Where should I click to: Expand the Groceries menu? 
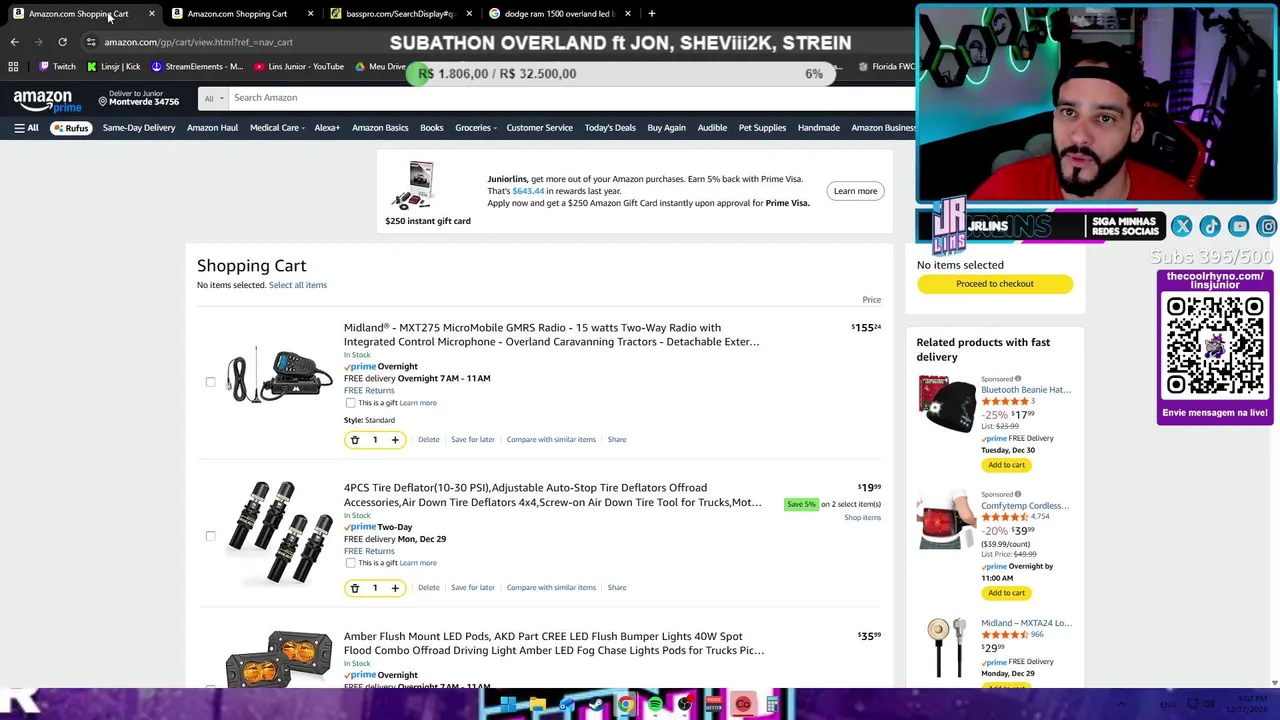[x=475, y=128]
